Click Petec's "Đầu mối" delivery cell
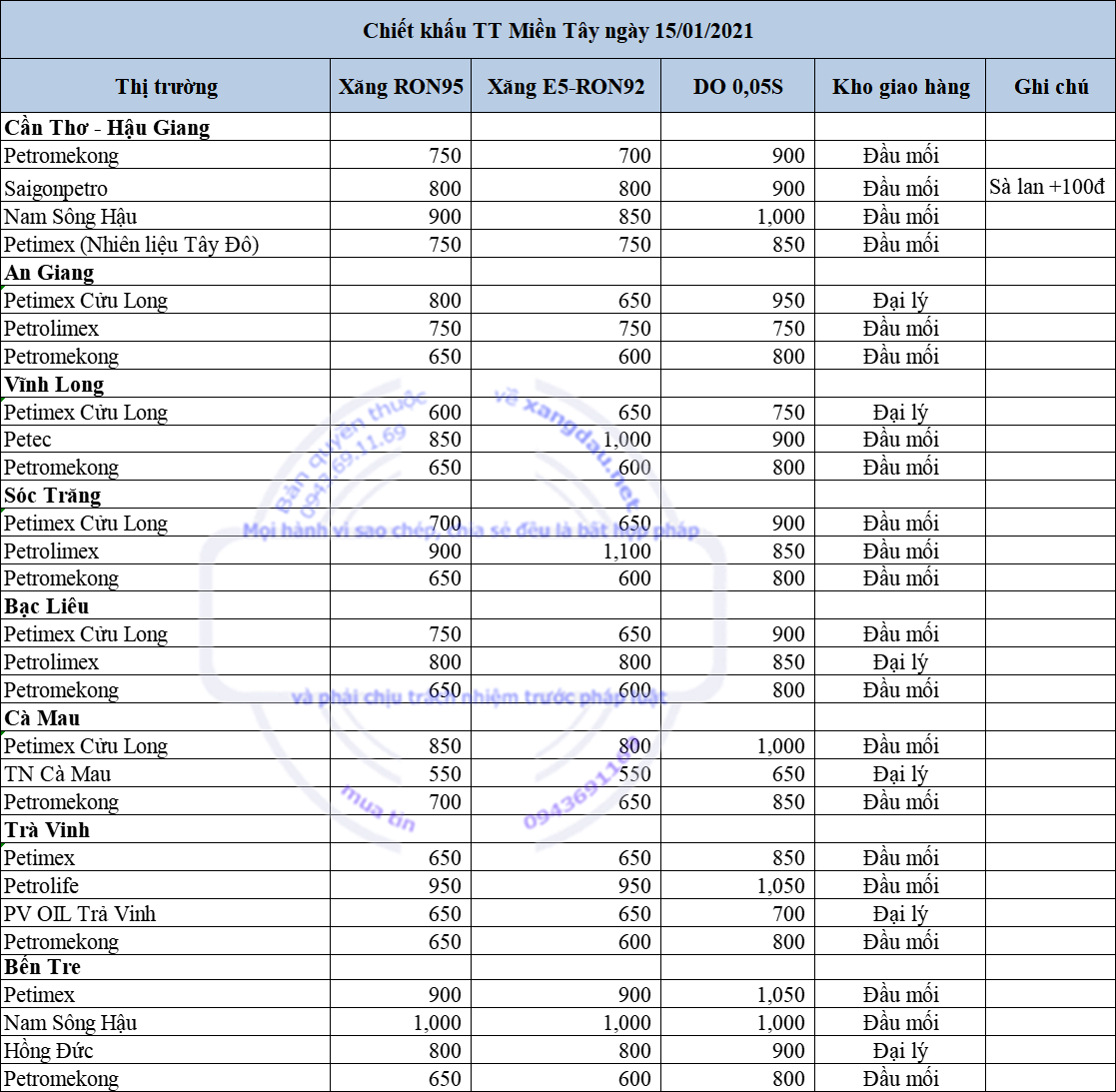 900,440
